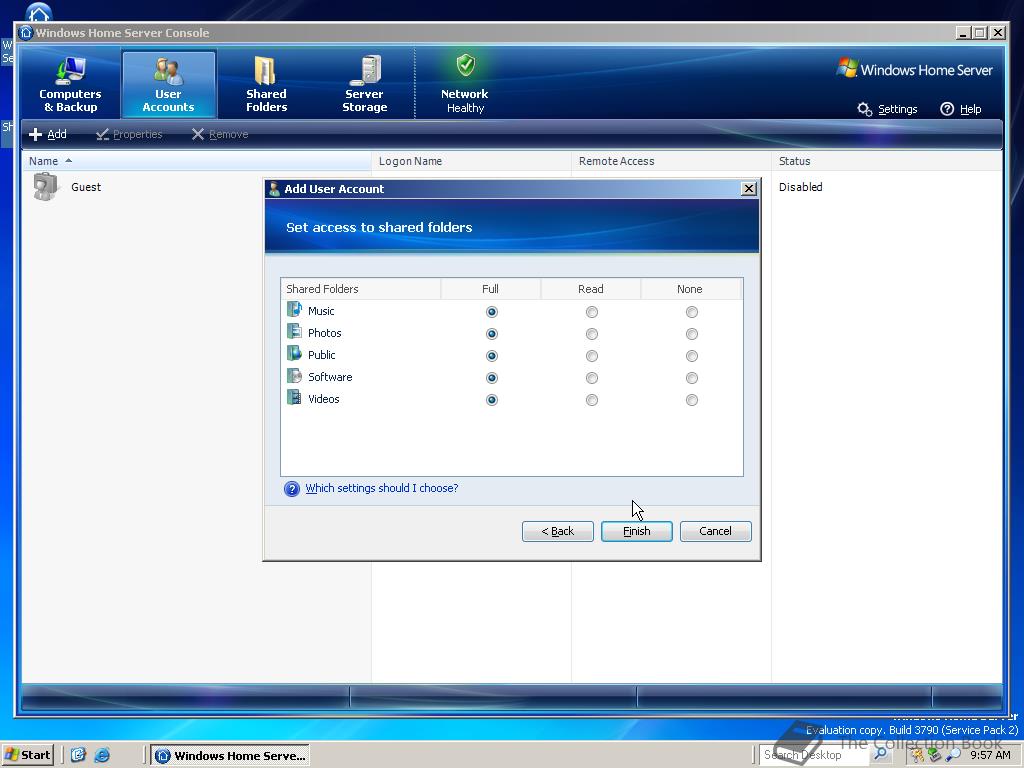The image size is (1024, 768).
Task: Set Photos folder access to Full
Action: tap(492, 334)
